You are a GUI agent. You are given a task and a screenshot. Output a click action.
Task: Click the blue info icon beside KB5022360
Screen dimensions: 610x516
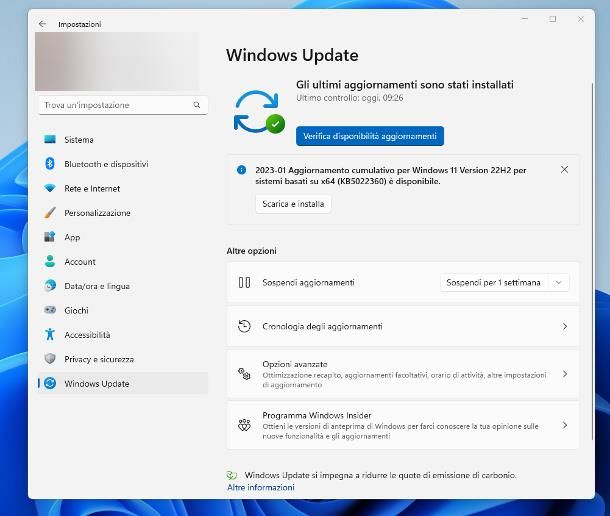click(241, 170)
